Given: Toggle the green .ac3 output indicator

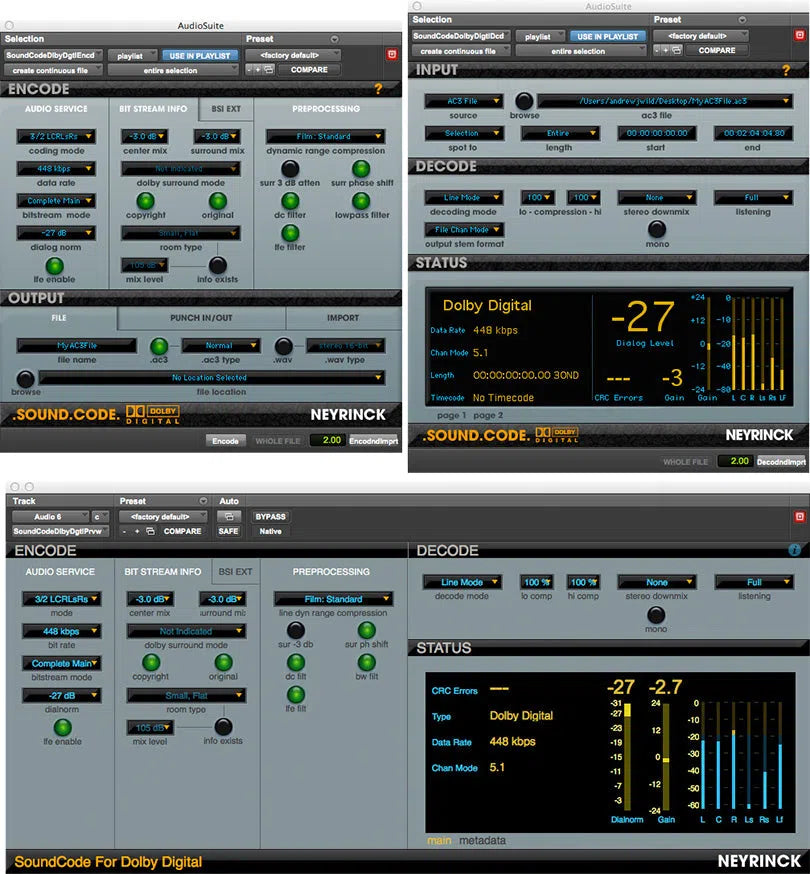Looking at the screenshot, I should pyautogui.click(x=160, y=346).
